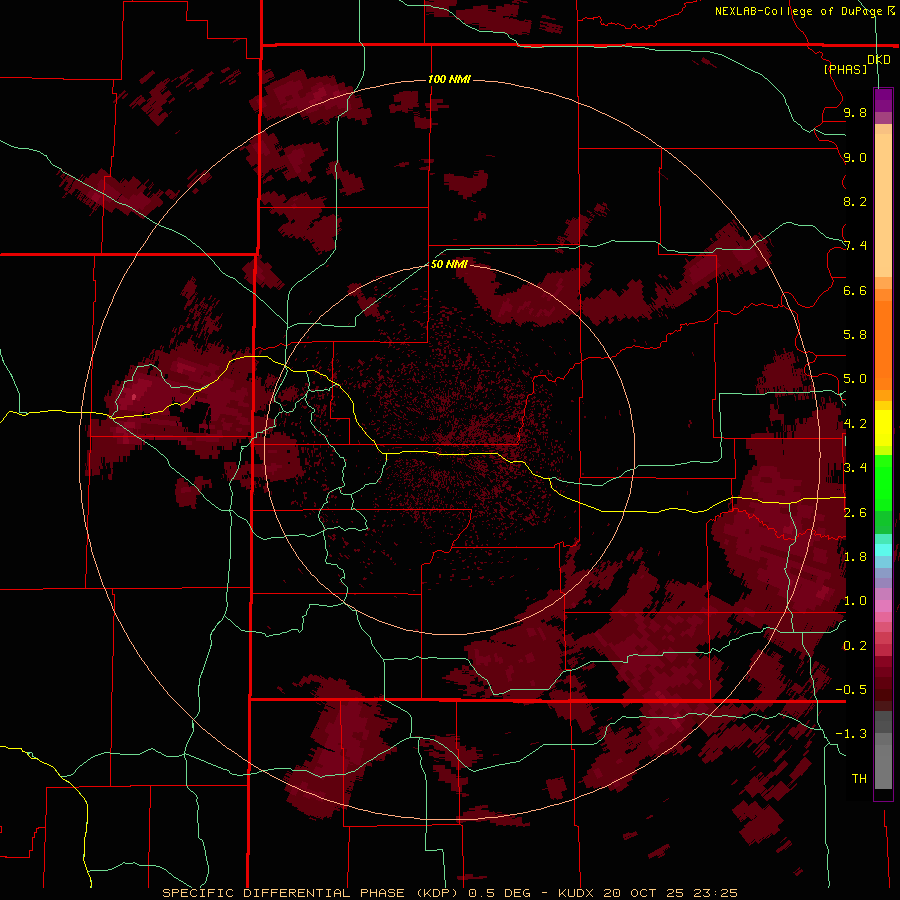Click the 2.6 scale value
Screen dimensions: 900x900
point(855,512)
